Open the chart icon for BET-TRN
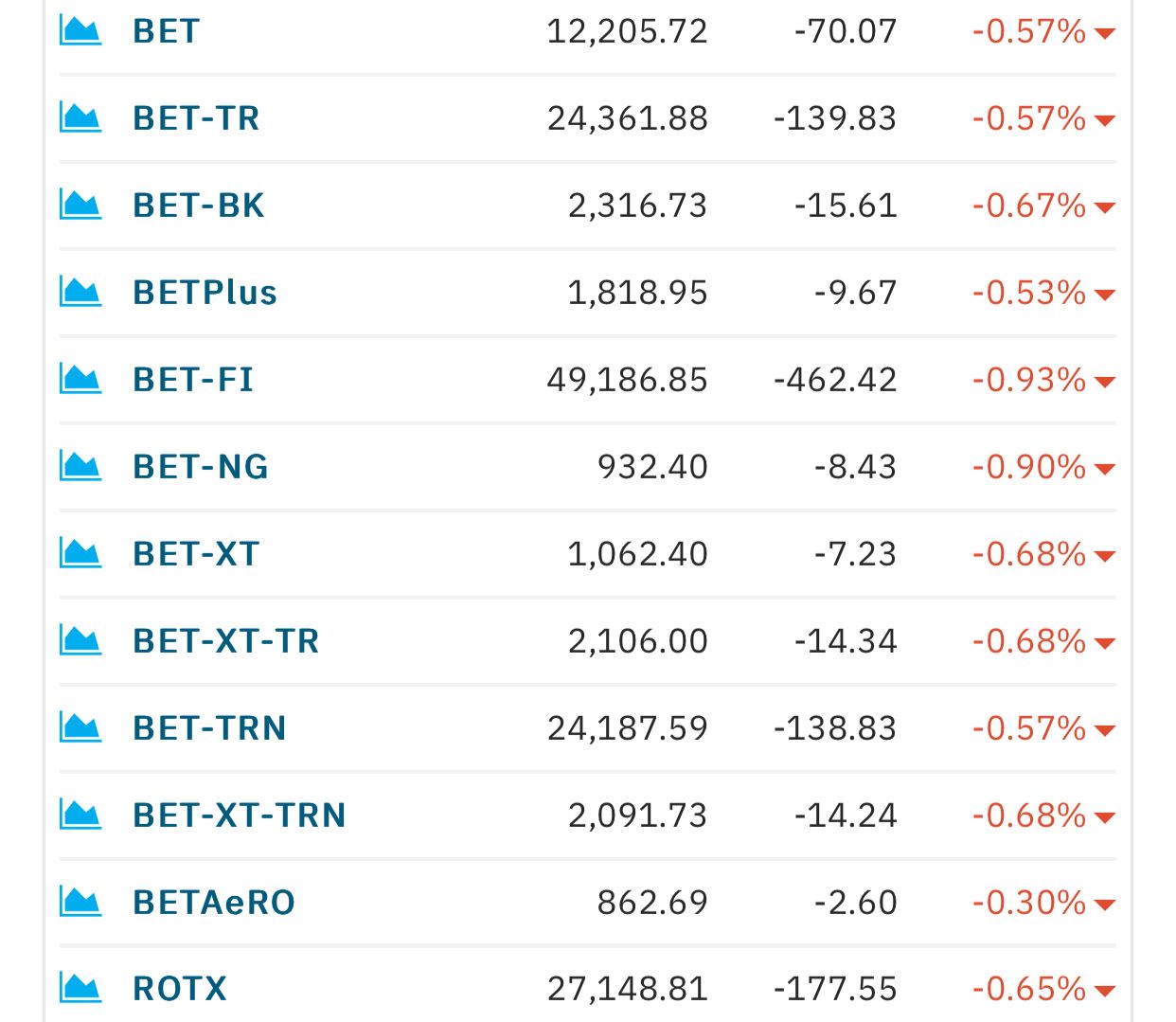Screen dimensions: 1176x1022 pos(80,728)
